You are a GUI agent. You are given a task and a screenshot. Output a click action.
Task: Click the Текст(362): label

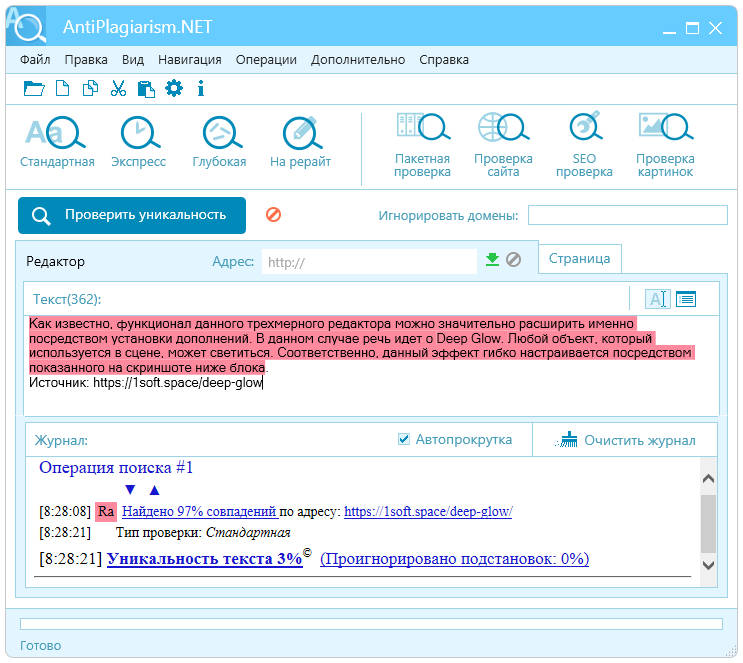67,299
